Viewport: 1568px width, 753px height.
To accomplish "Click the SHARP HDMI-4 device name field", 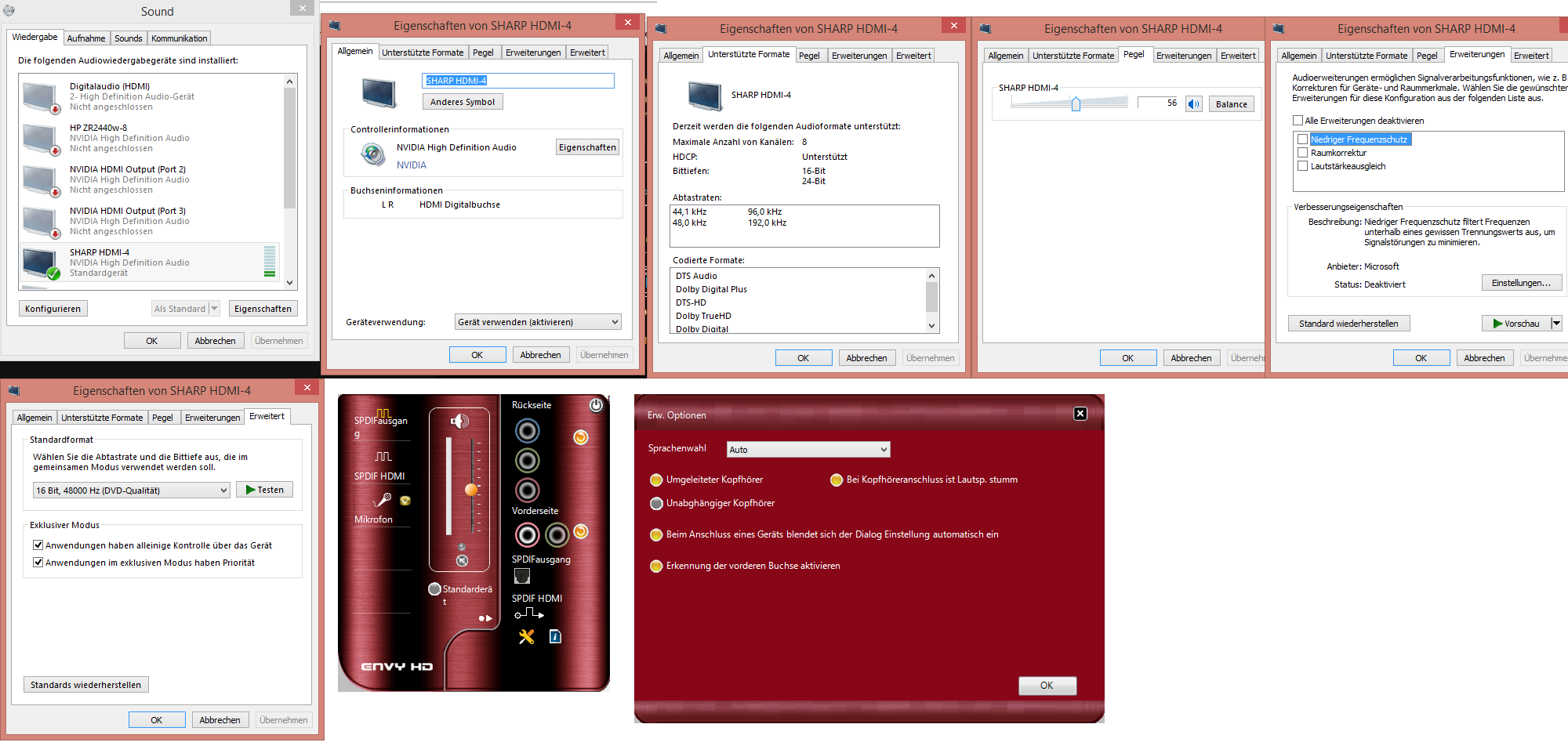I will click(518, 81).
